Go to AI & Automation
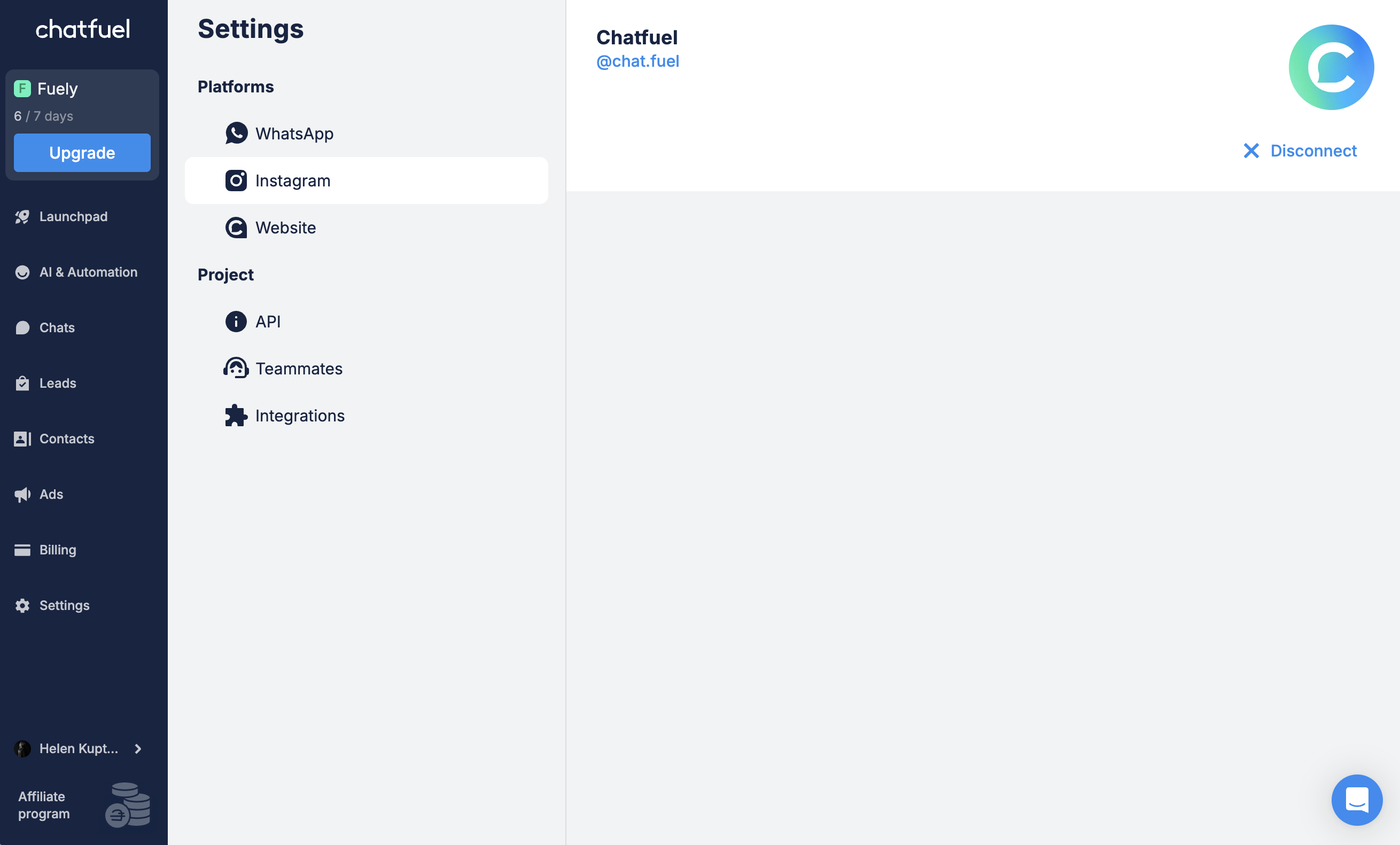Image resolution: width=1400 pixels, height=845 pixels. (88, 272)
